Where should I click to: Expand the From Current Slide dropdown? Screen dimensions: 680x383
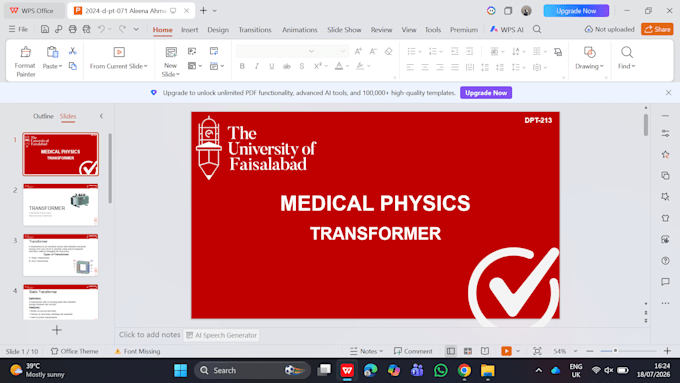[146, 66]
